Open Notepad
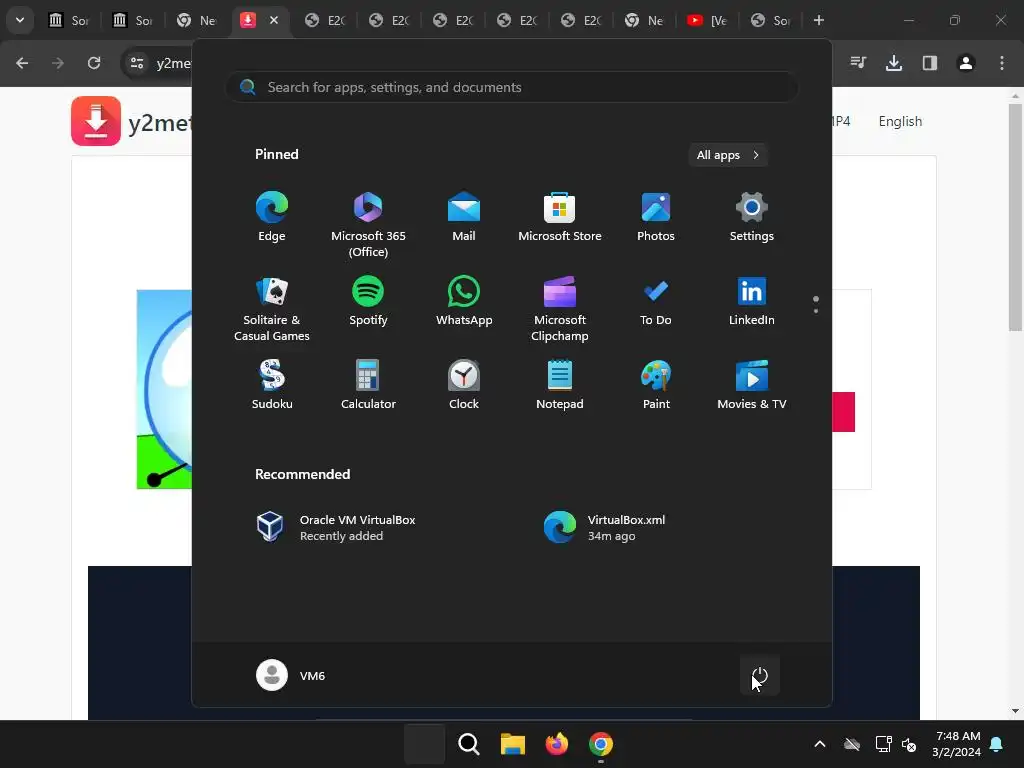Viewport: 1024px width, 768px height. (560, 385)
